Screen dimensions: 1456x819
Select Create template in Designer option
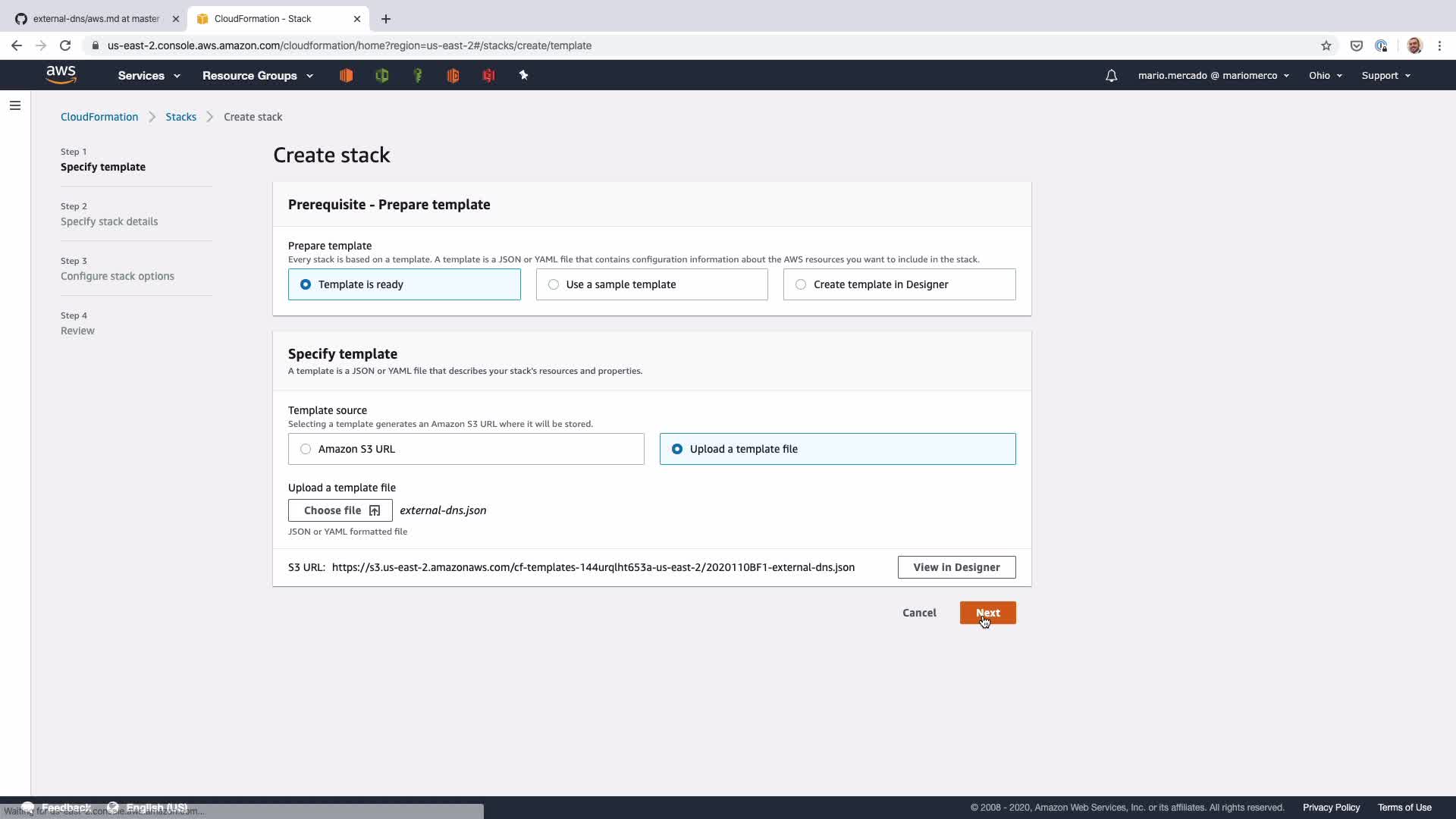tap(899, 284)
